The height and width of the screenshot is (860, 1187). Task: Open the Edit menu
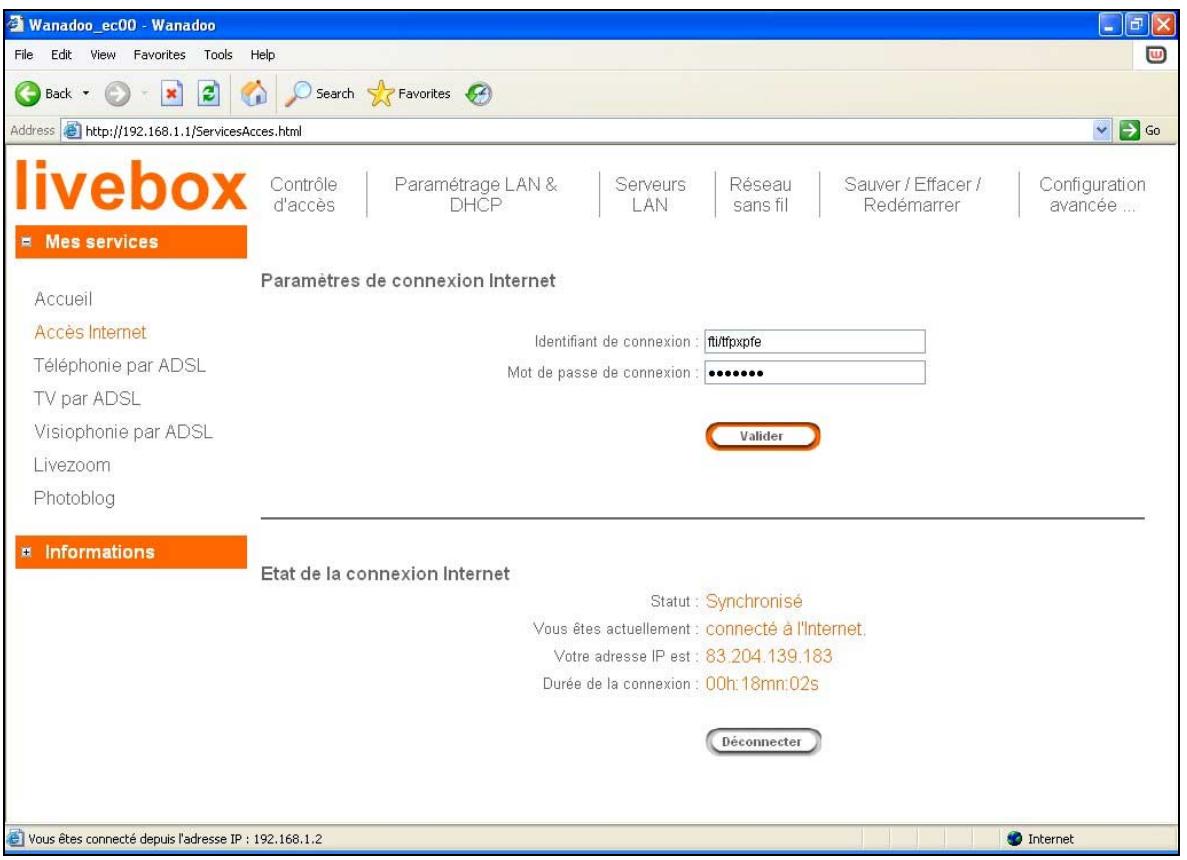pos(61,55)
